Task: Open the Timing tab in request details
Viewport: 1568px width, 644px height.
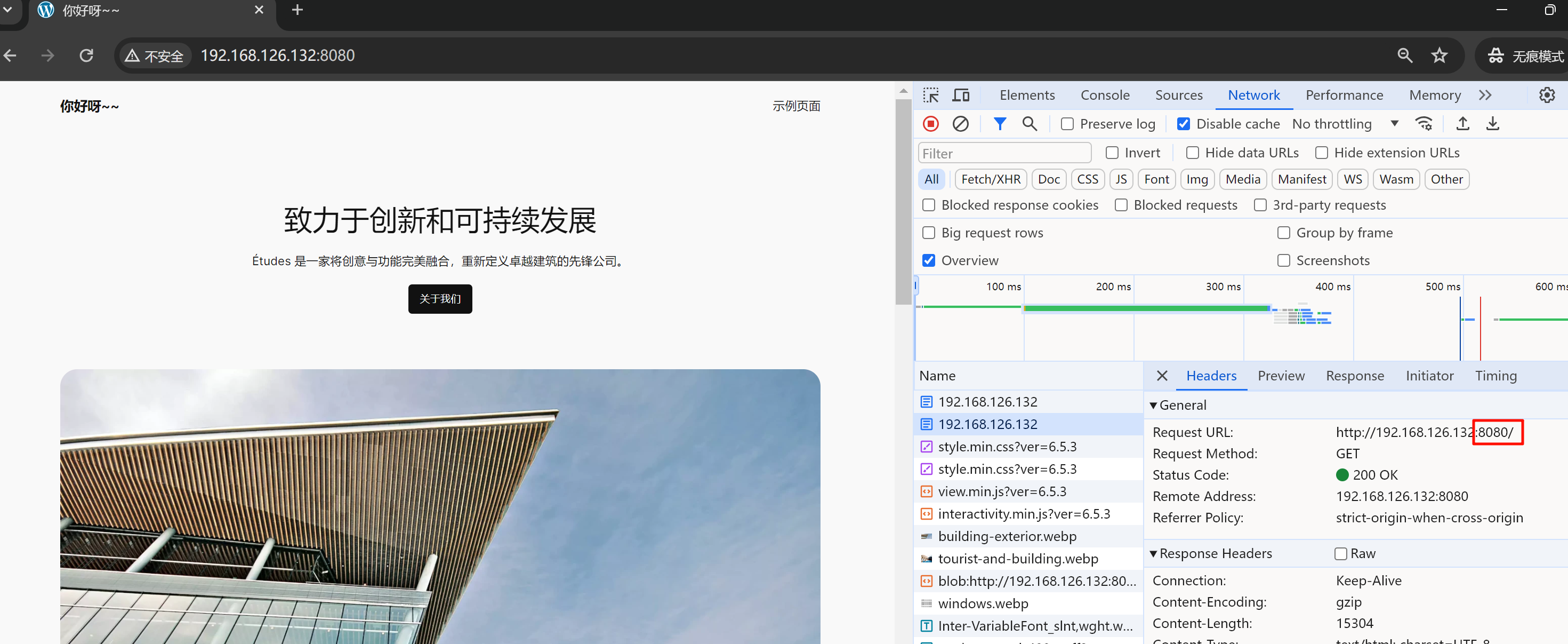Action: [1495, 375]
